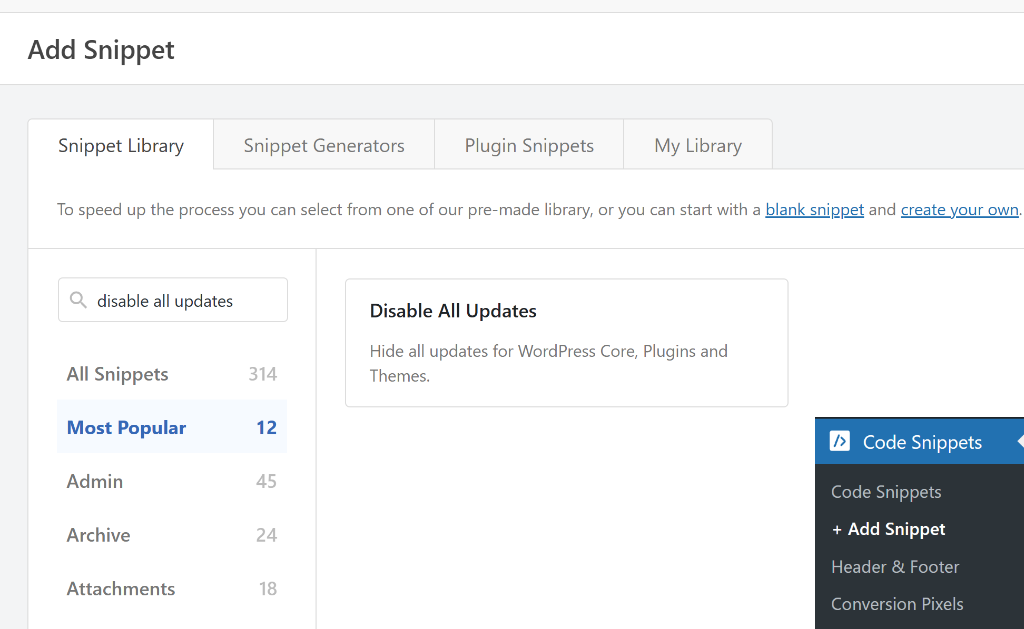
Task: Click the + Add Snippet menu item
Action: point(888,529)
